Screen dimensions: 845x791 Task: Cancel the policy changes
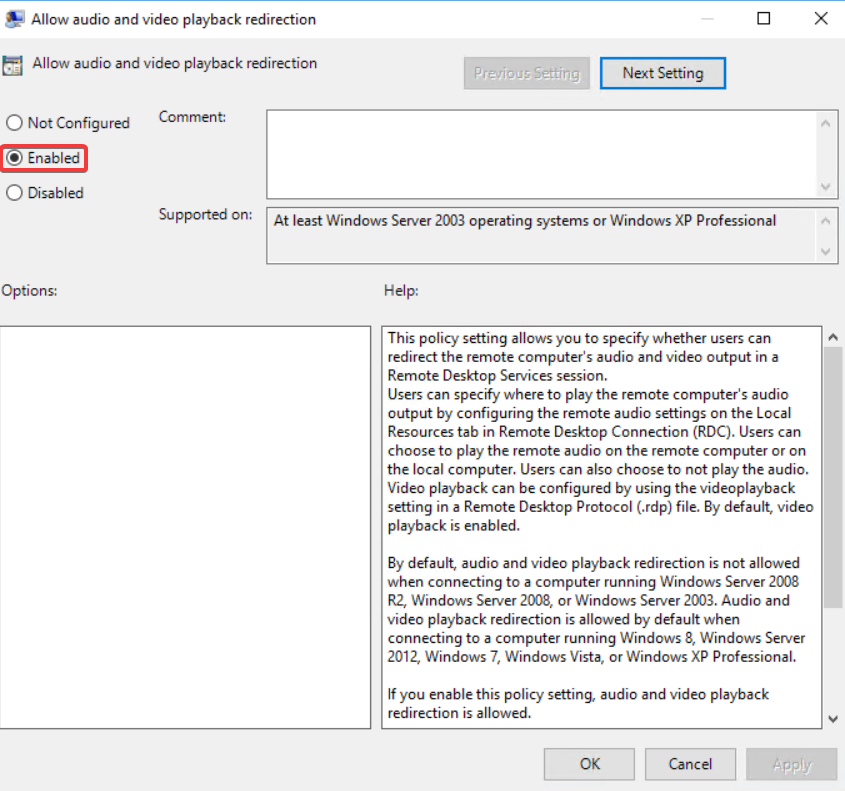click(690, 764)
